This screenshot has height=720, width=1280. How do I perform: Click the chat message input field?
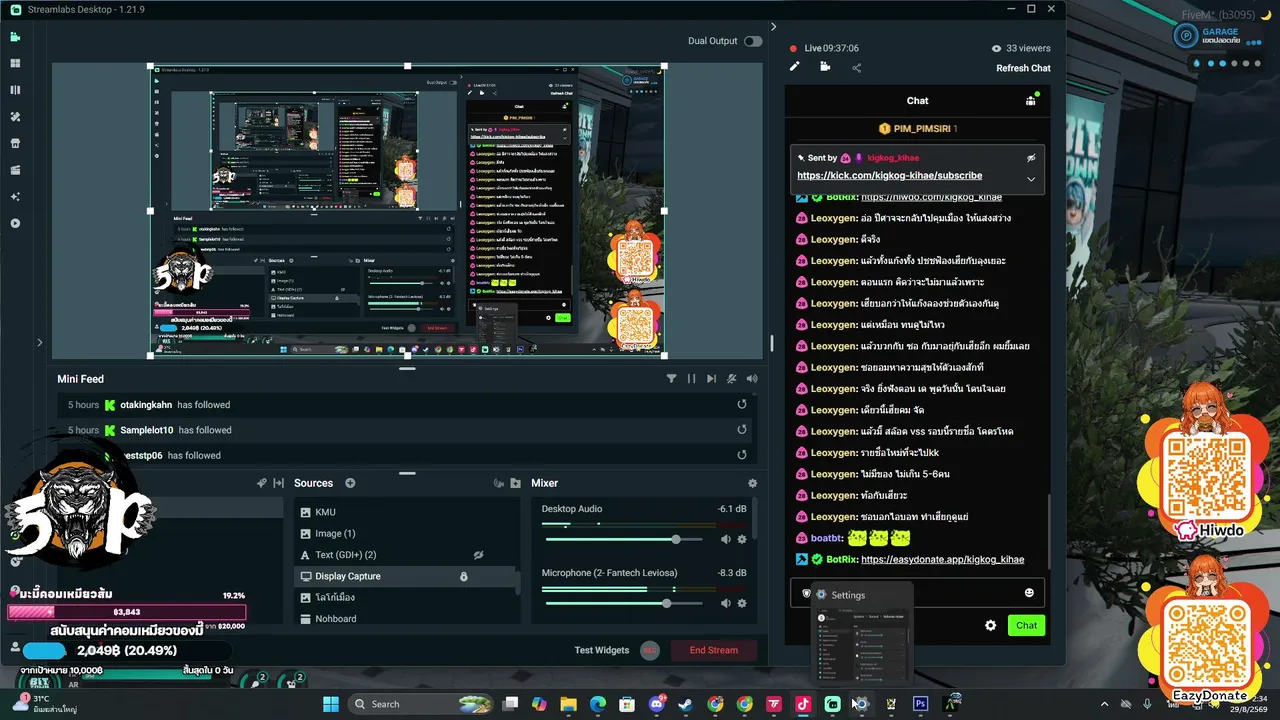[x=917, y=593]
